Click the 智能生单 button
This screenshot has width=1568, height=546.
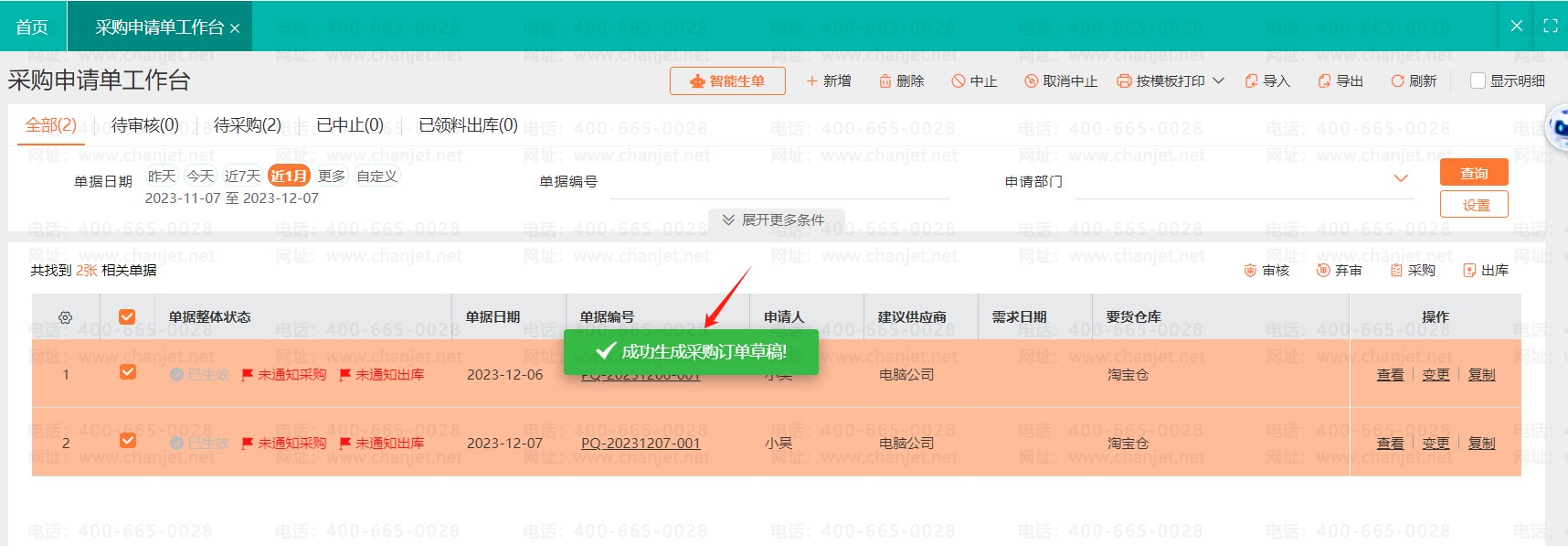727,81
